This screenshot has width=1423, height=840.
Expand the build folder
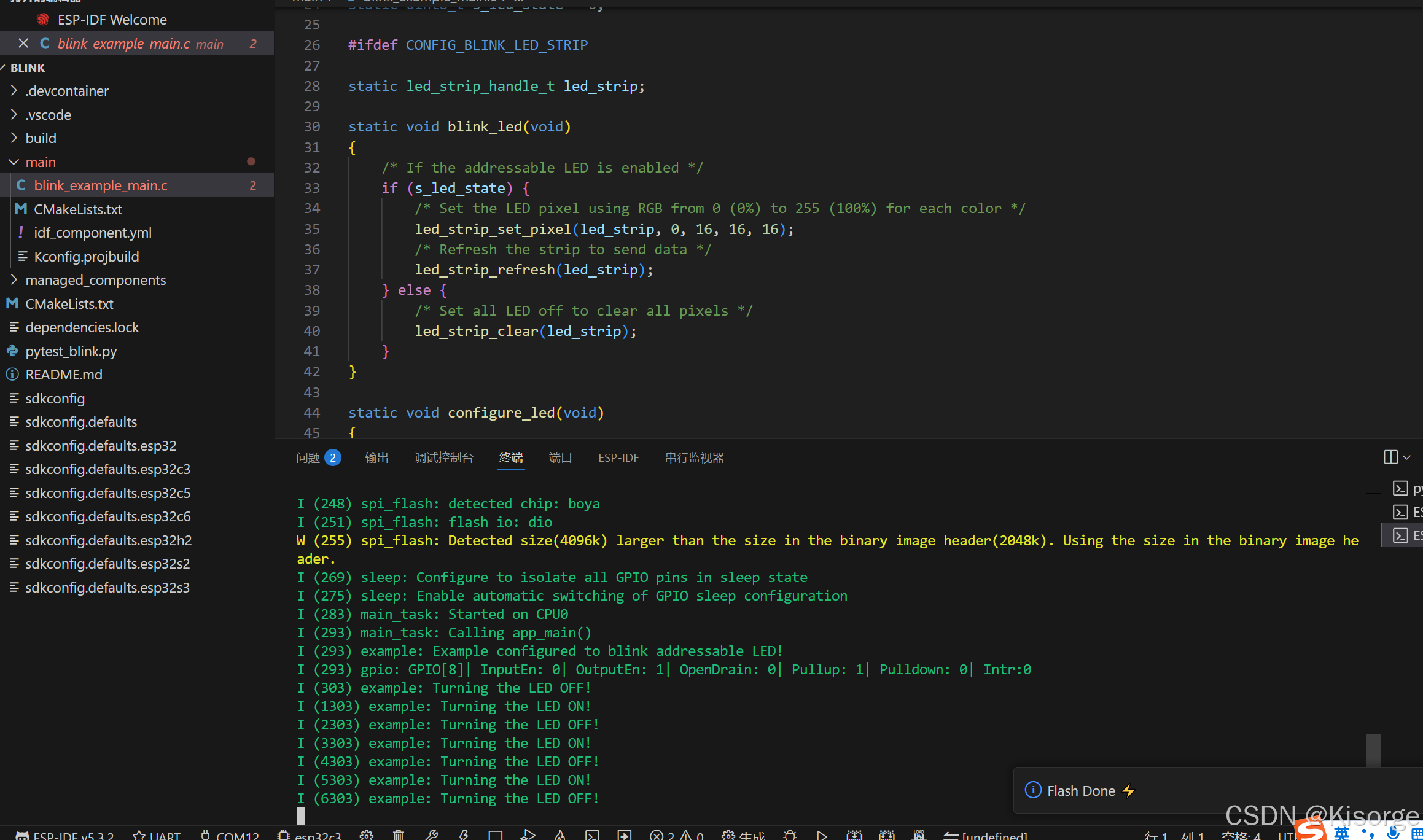(x=41, y=138)
